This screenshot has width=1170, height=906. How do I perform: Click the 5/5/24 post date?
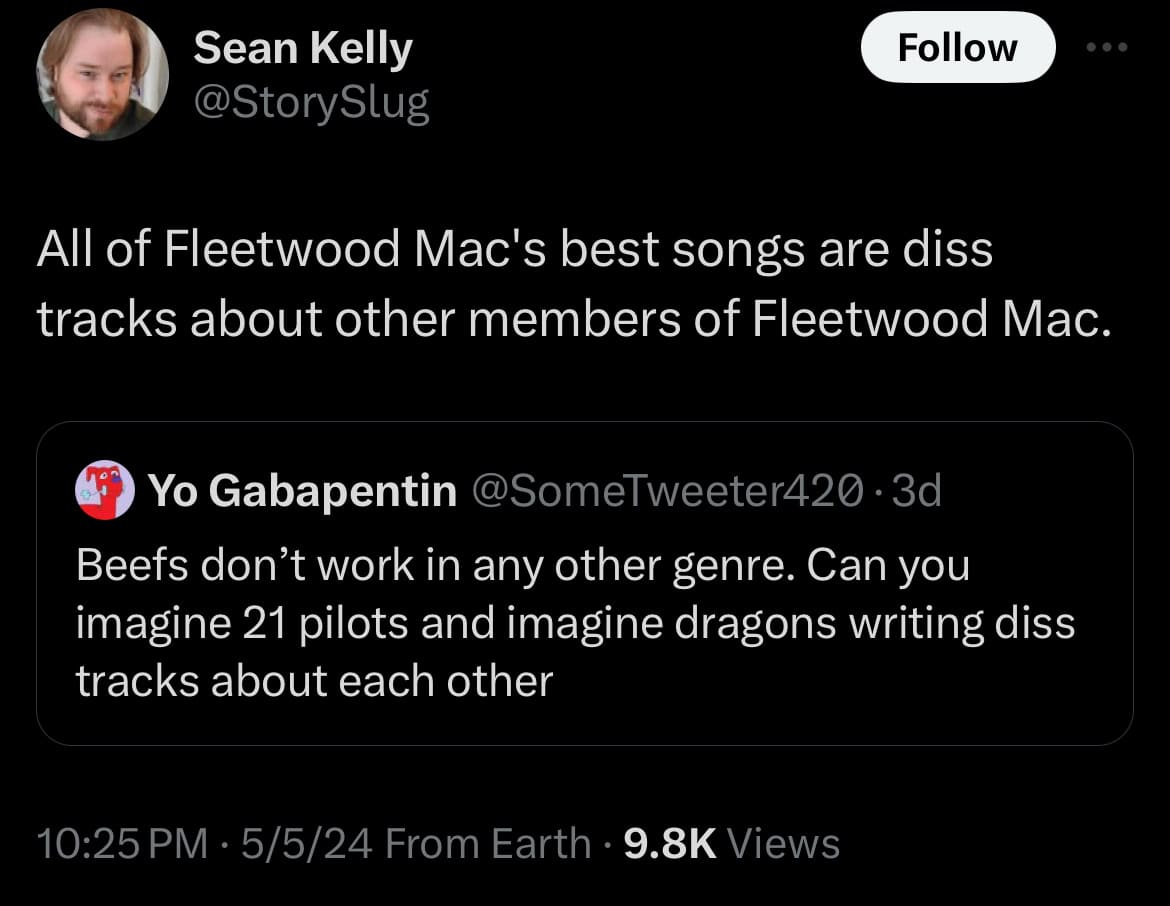pyautogui.click(x=307, y=843)
